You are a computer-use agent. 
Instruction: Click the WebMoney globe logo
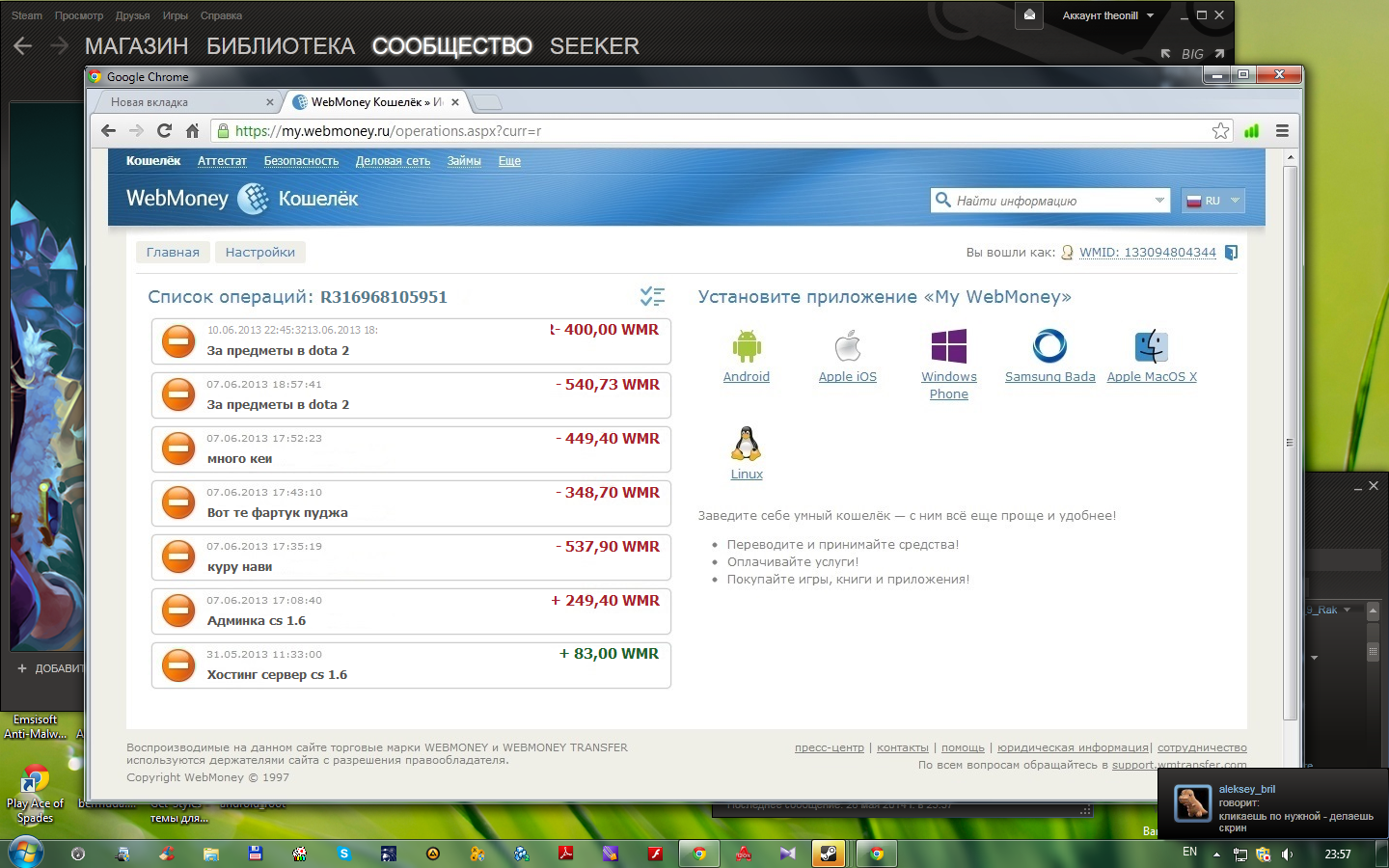tap(253, 199)
